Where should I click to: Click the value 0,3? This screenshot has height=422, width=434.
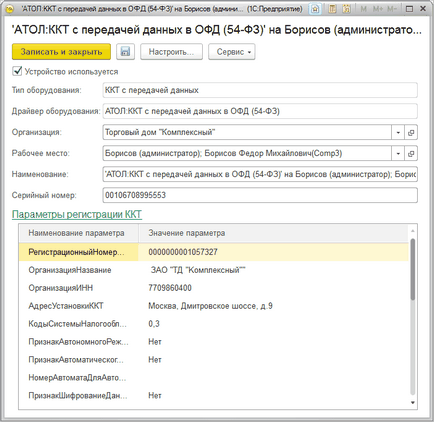(x=154, y=324)
